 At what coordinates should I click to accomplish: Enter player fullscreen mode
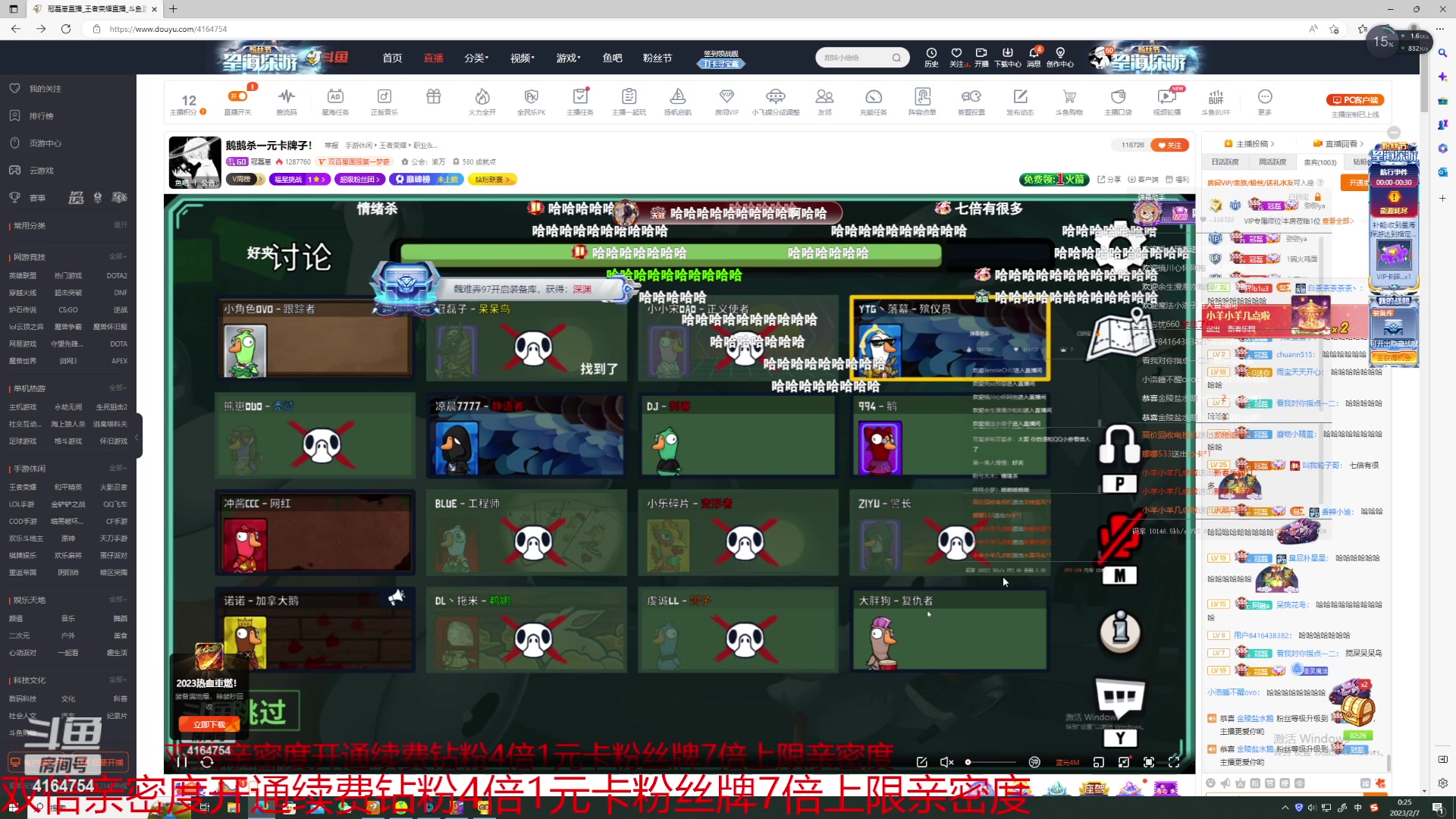pos(1174,762)
